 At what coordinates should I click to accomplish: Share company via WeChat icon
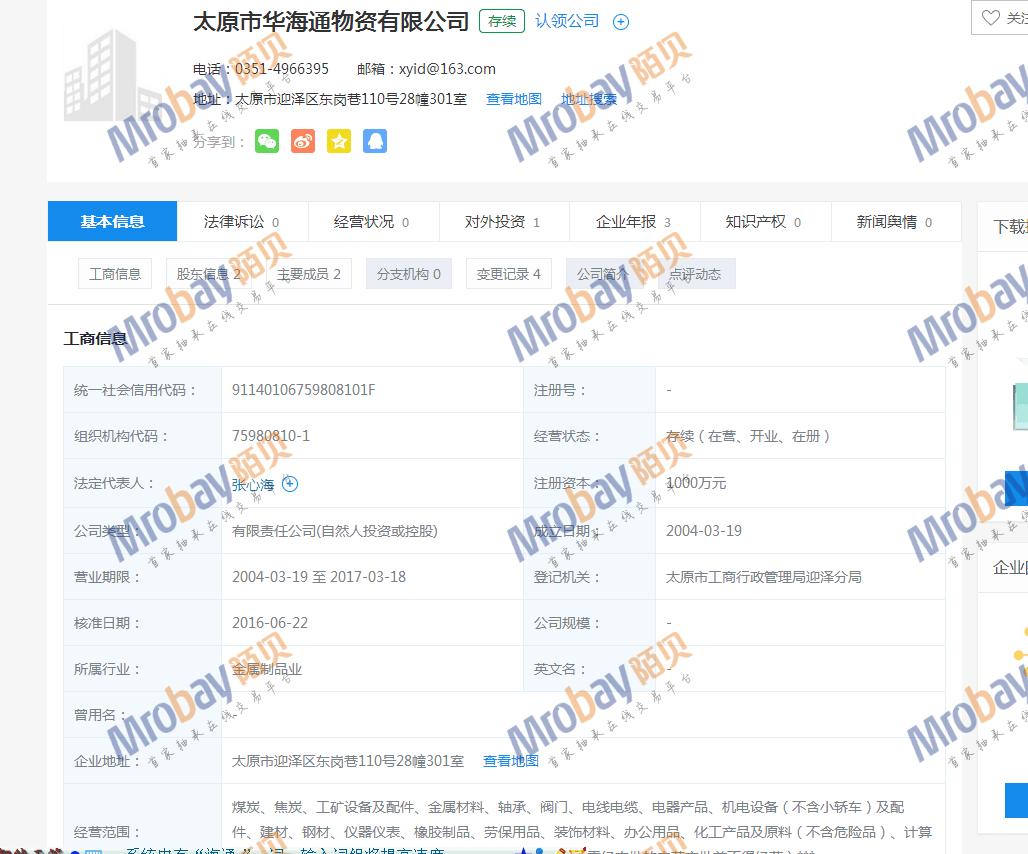[267, 141]
